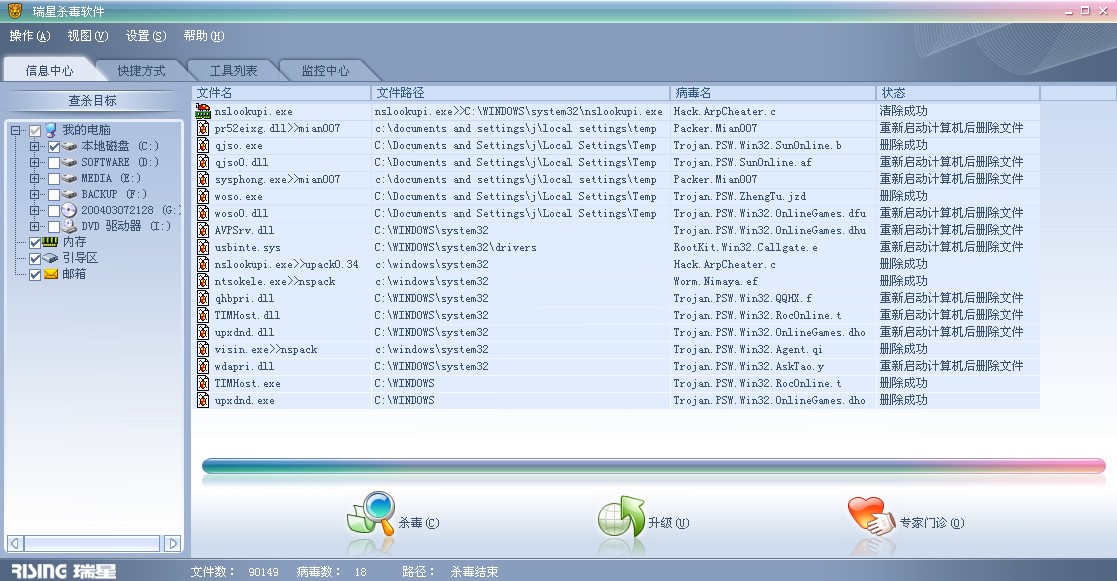Click the infected file icon for qhbpri.dll

coord(203,298)
